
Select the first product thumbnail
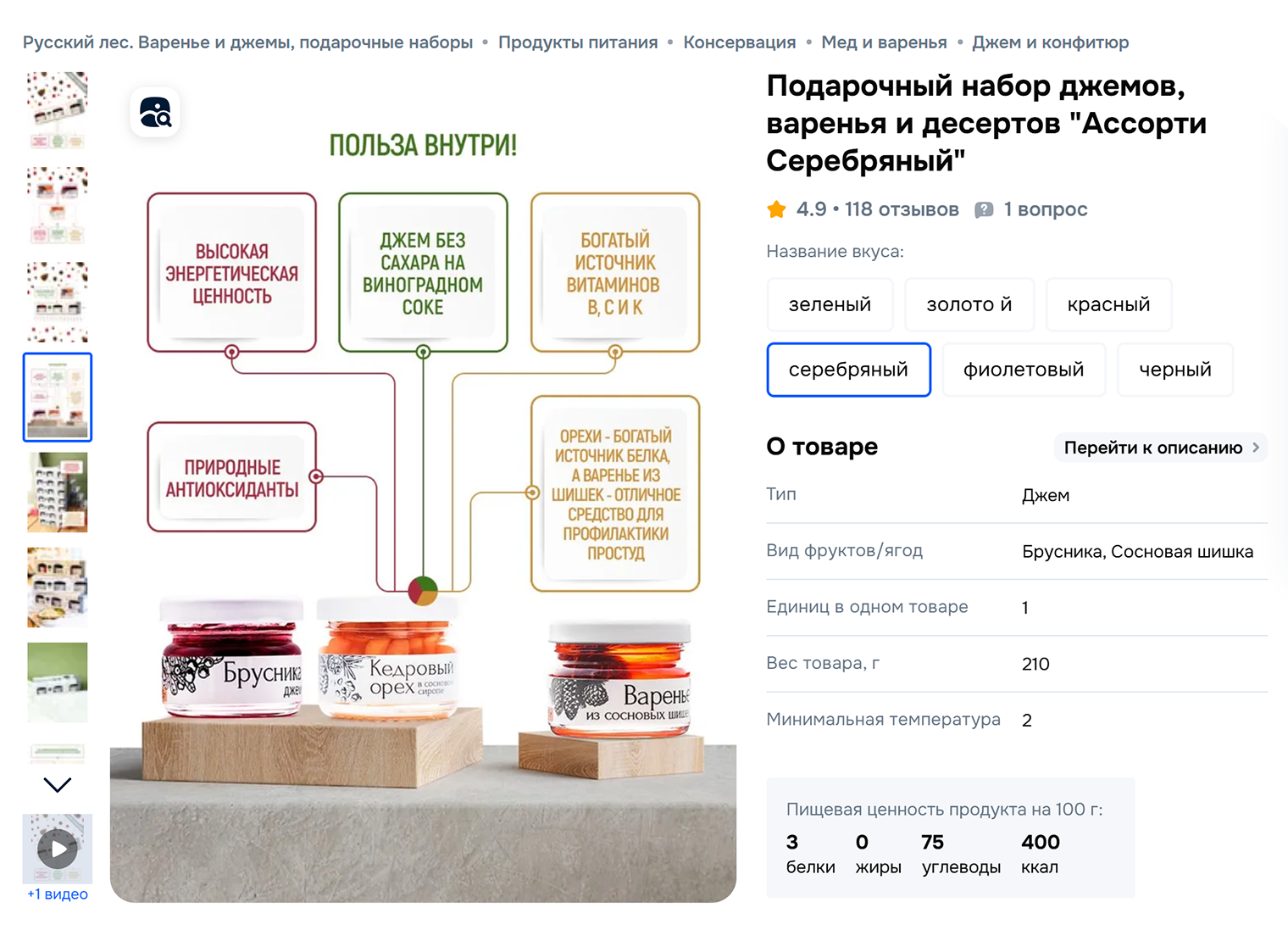(x=58, y=111)
